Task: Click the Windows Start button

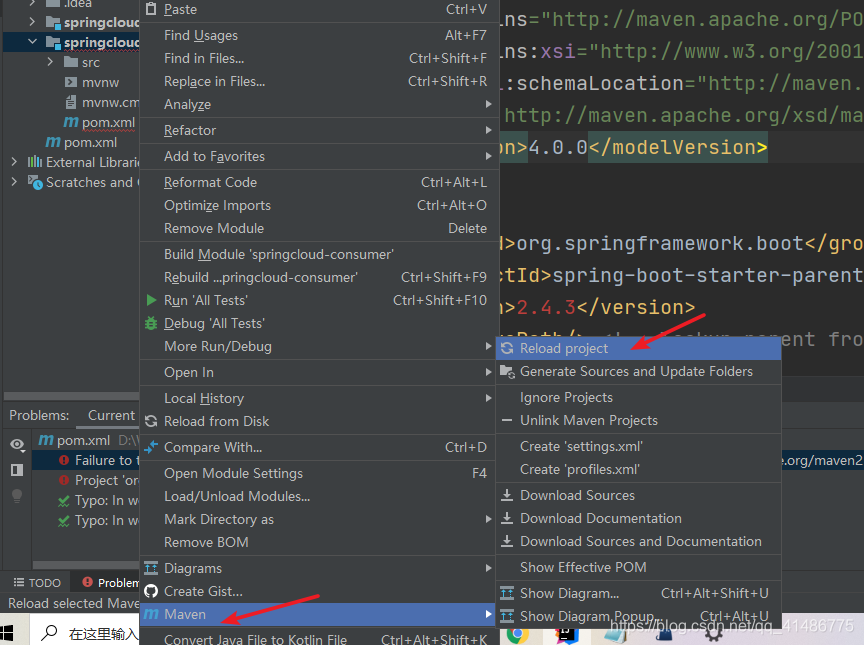Action: pyautogui.click(x=7, y=632)
